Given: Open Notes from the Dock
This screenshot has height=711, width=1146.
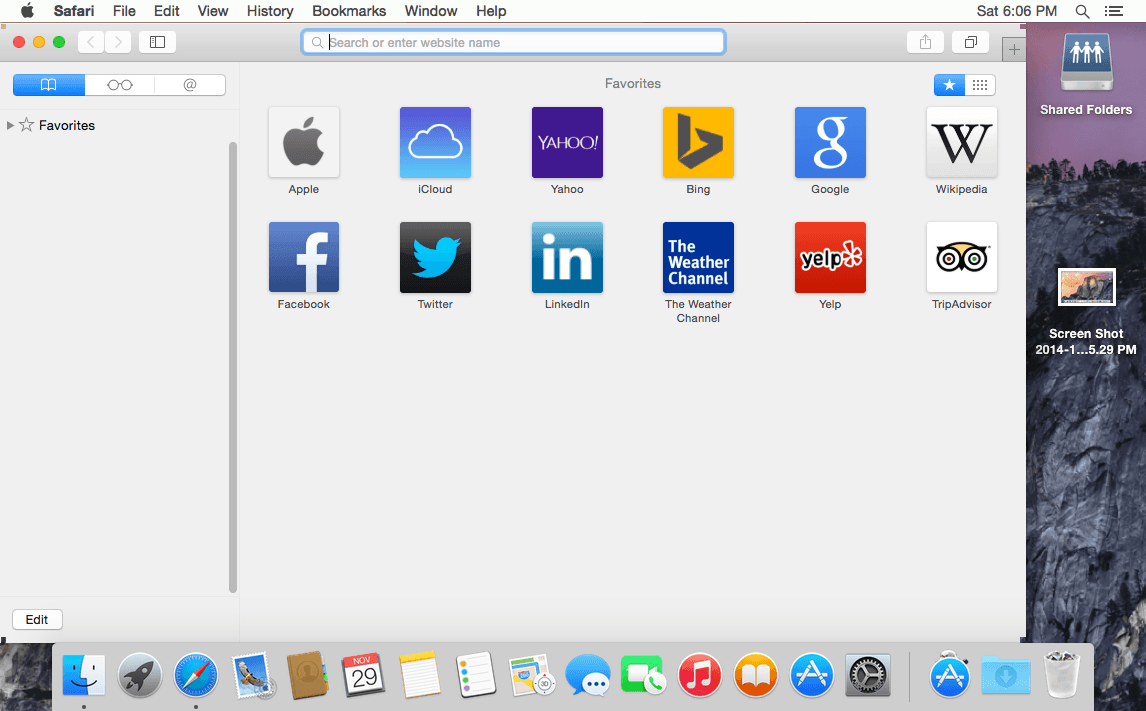Looking at the screenshot, I should 420,674.
